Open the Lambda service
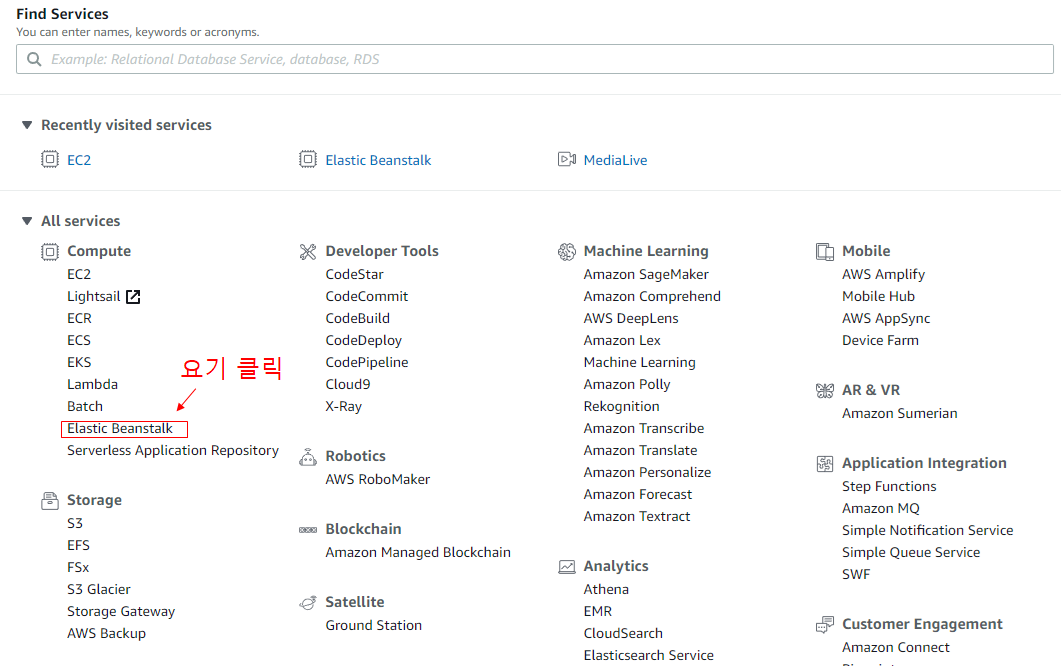Screen dimensions: 1061x666 pos(92,384)
